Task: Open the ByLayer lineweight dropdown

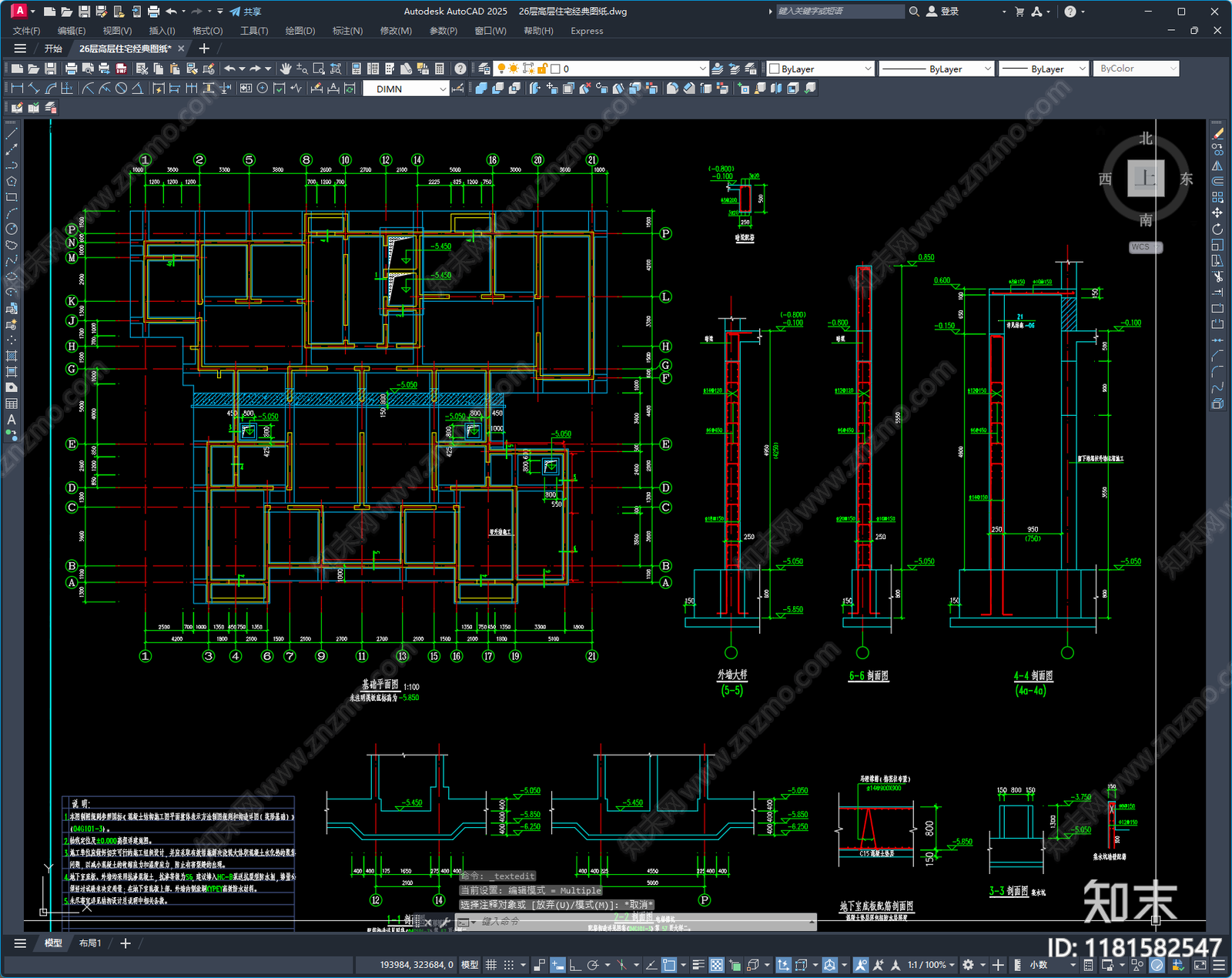Action: (x=1044, y=69)
